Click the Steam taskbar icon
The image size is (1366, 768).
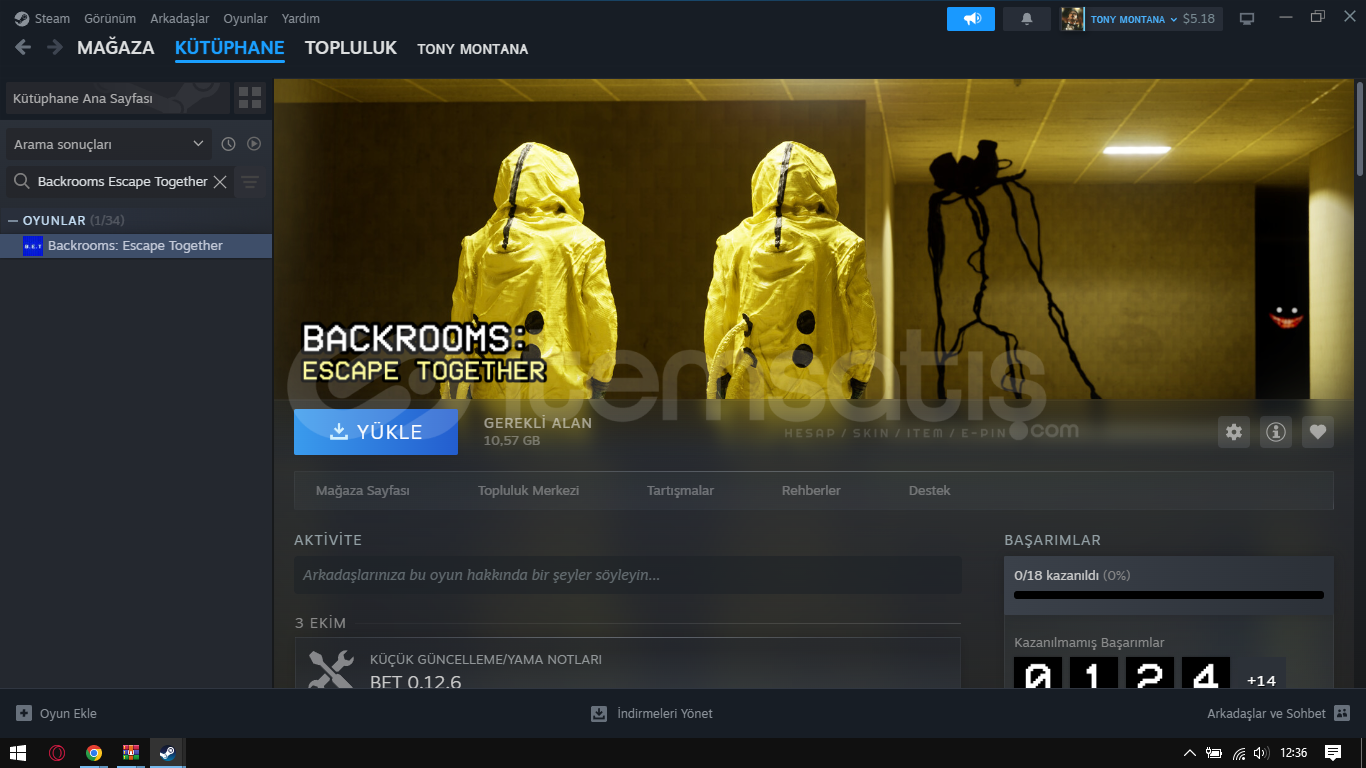tap(168, 753)
